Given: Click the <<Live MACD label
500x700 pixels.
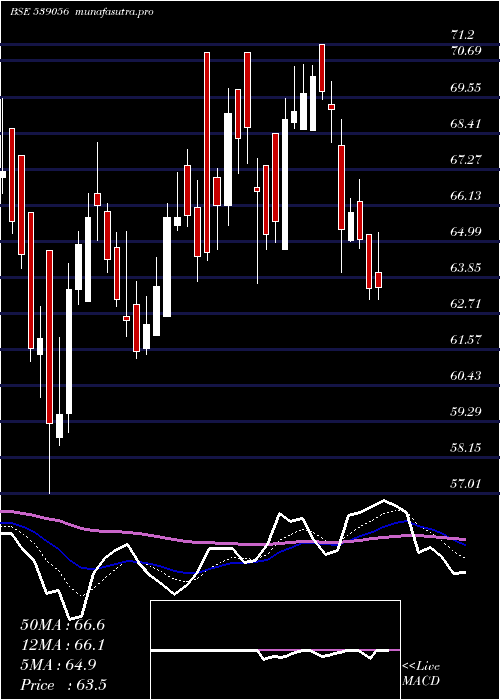Looking at the screenshot, I should coord(421,674).
